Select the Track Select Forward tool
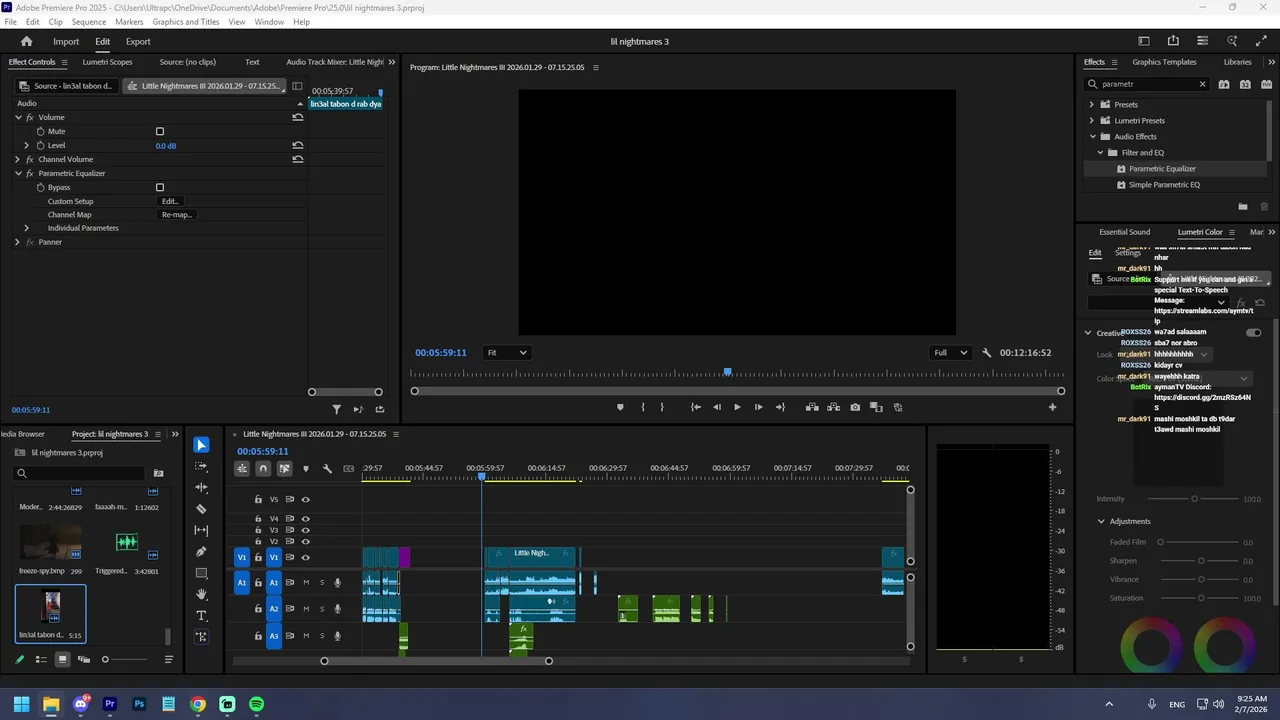1280x720 pixels. click(x=201, y=466)
